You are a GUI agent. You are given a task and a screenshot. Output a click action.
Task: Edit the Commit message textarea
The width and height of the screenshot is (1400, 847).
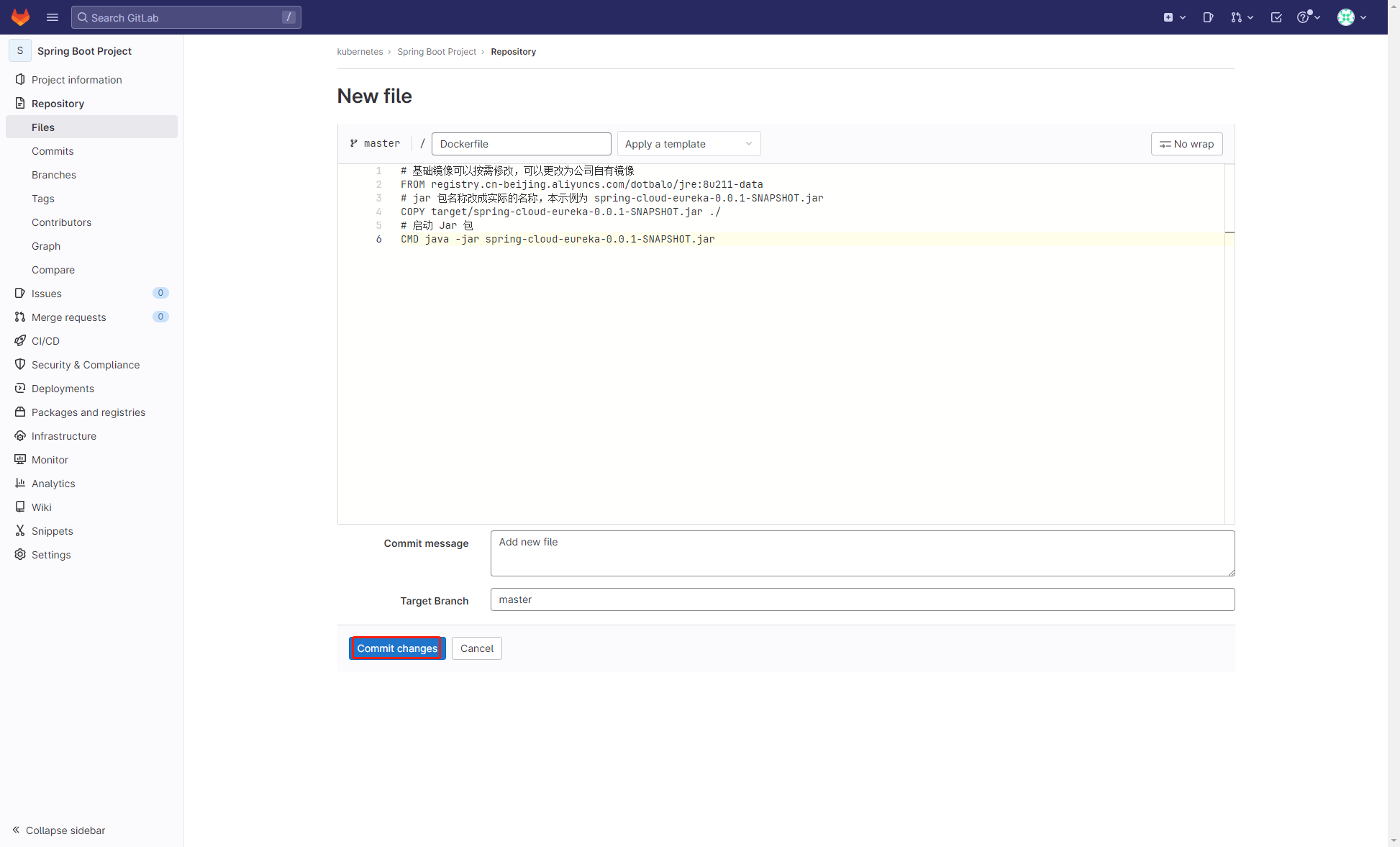coord(863,553)
